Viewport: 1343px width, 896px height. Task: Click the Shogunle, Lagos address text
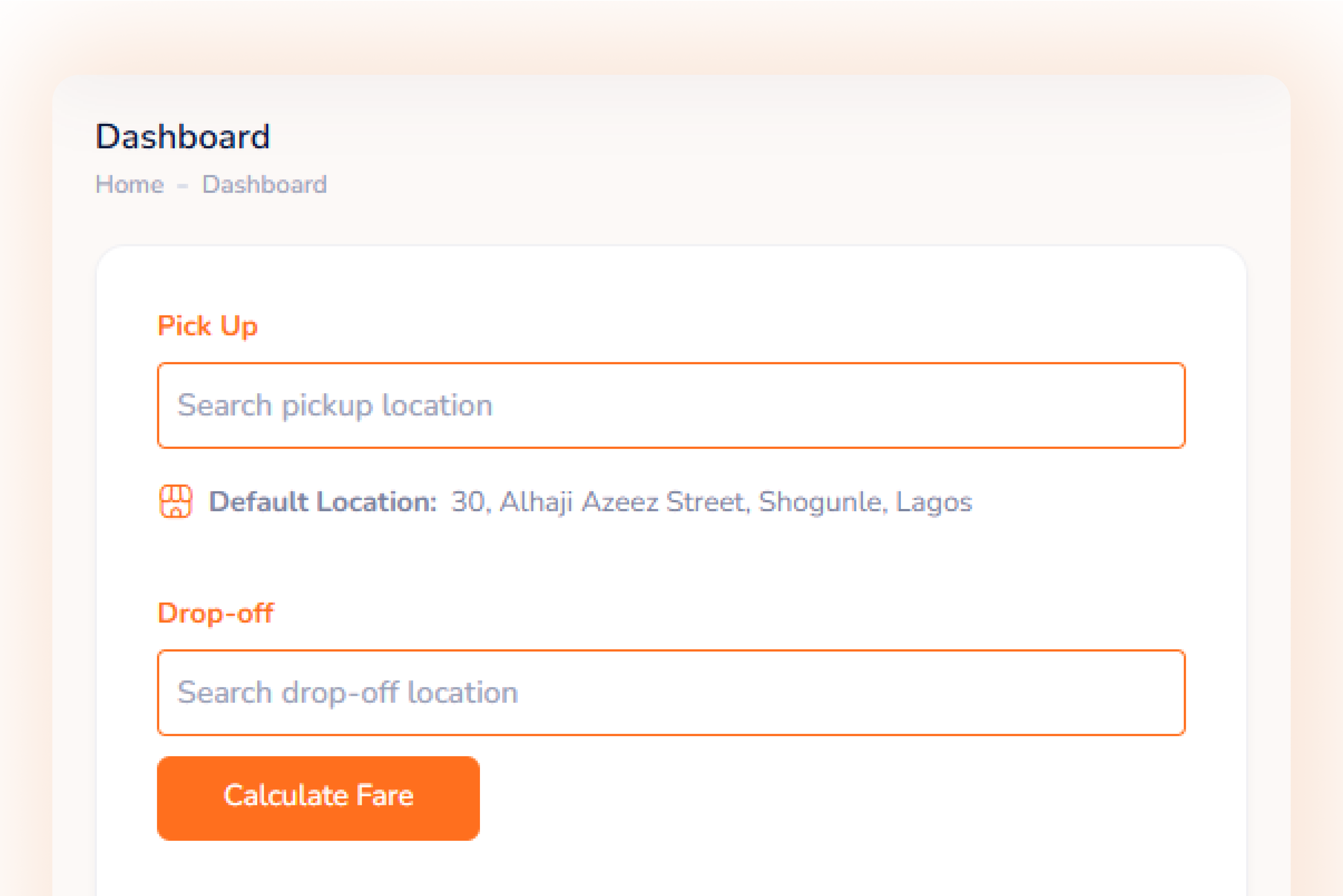point(865,502)
